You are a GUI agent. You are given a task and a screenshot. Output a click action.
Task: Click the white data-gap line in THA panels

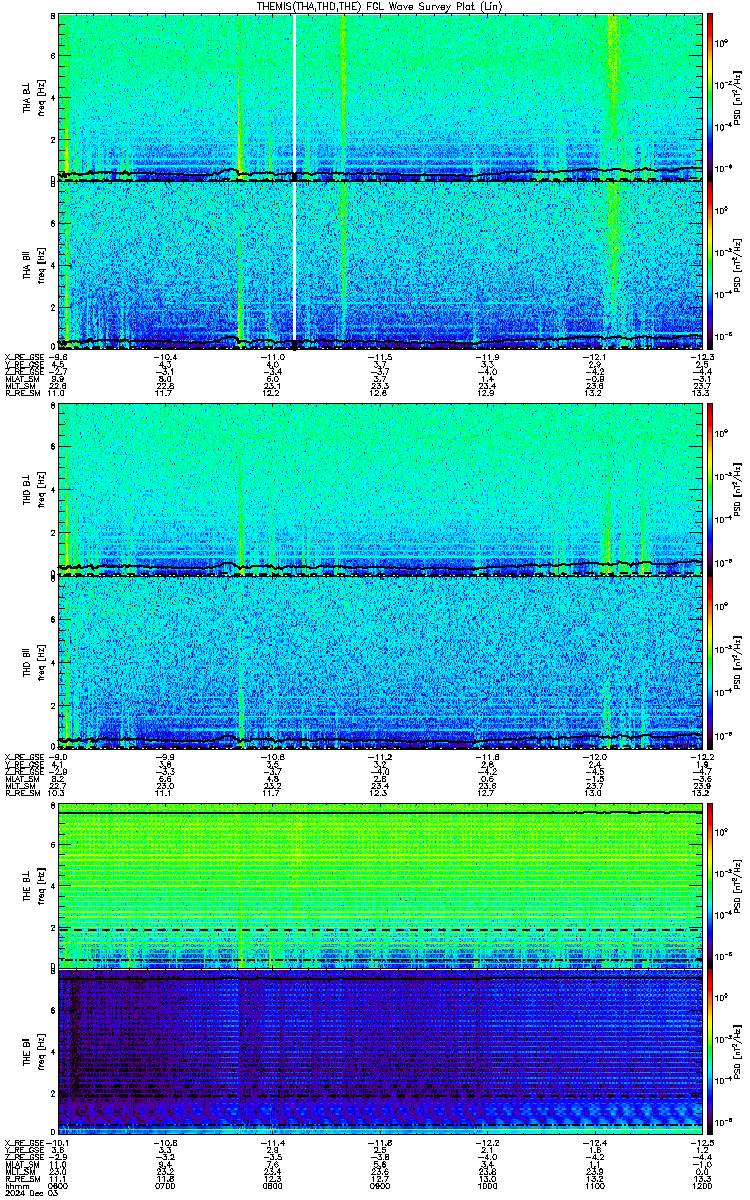point(295,180)
